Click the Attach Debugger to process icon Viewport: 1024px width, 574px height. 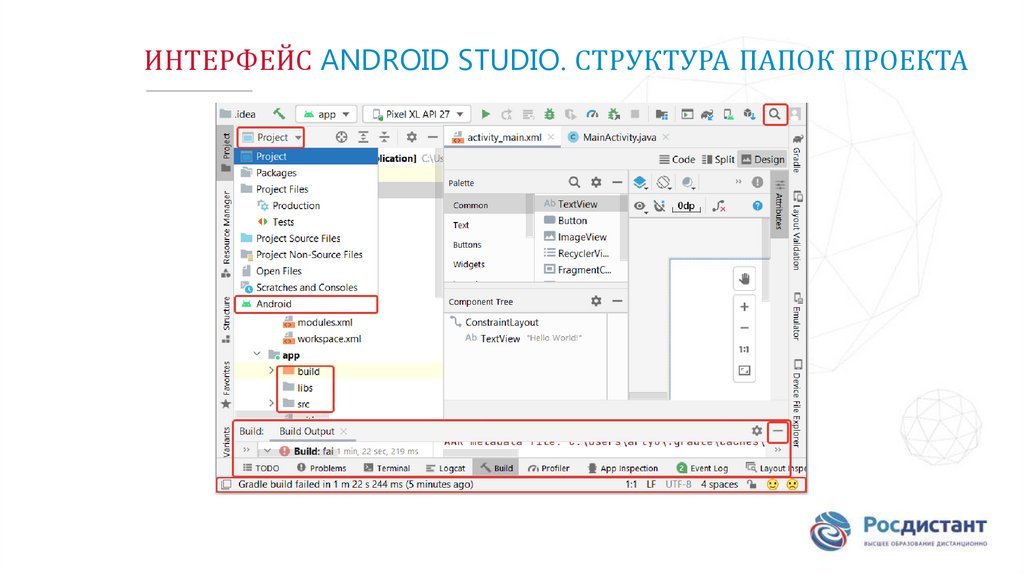coord(613,114)
